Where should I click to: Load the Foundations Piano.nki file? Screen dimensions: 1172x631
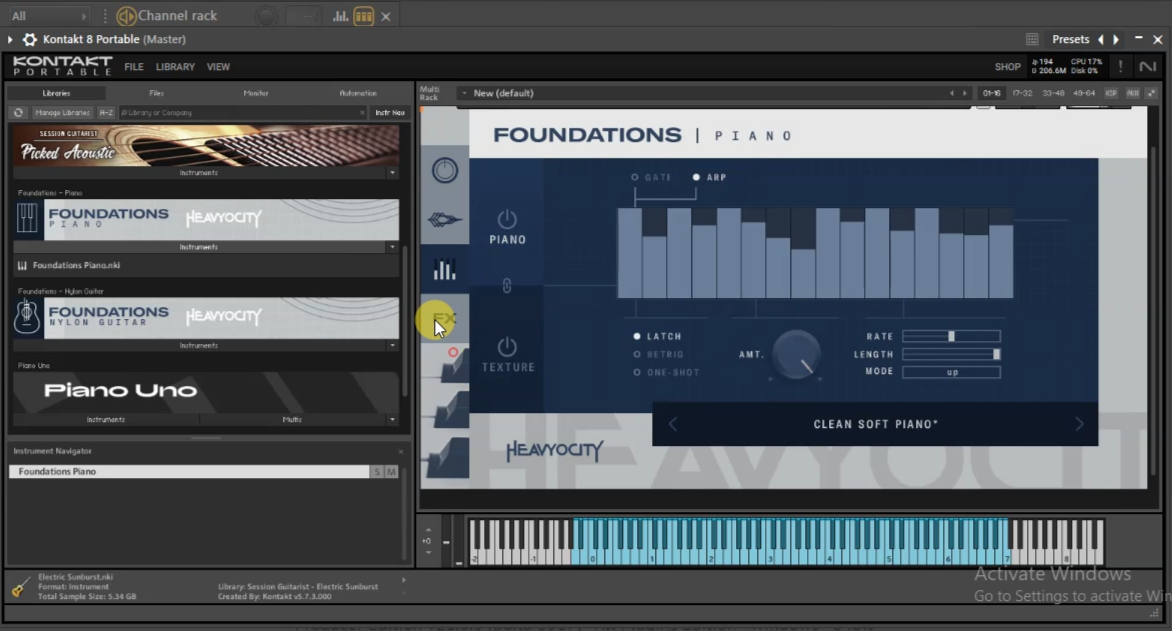click(x=206, y=265)
